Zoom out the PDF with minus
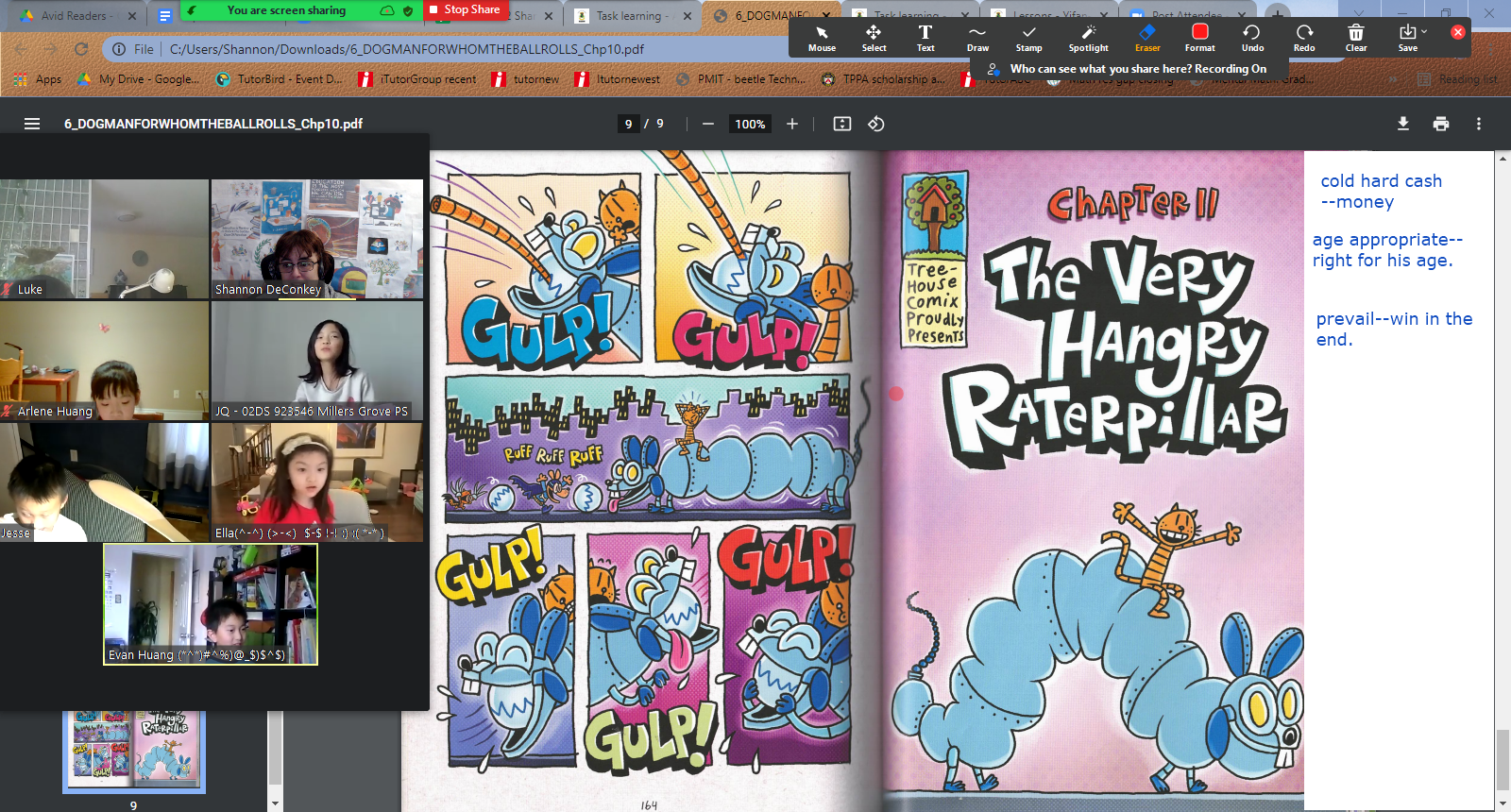Viewport: 1511px width, 812px height. (708, 124)
